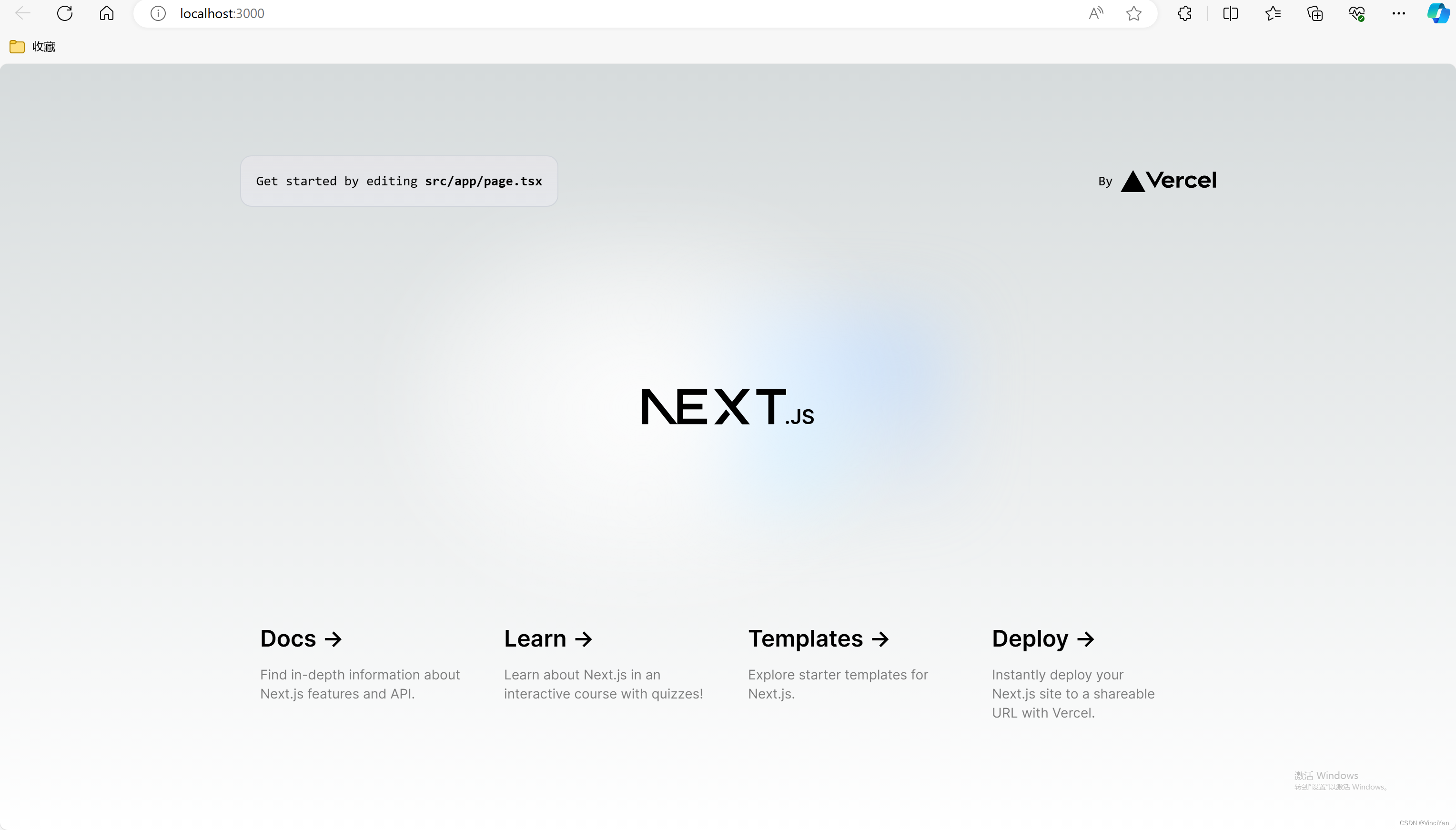The width and height of the screenshot is (1456, 830).
Task: Go to the browser home page
Action: [107, 13]
